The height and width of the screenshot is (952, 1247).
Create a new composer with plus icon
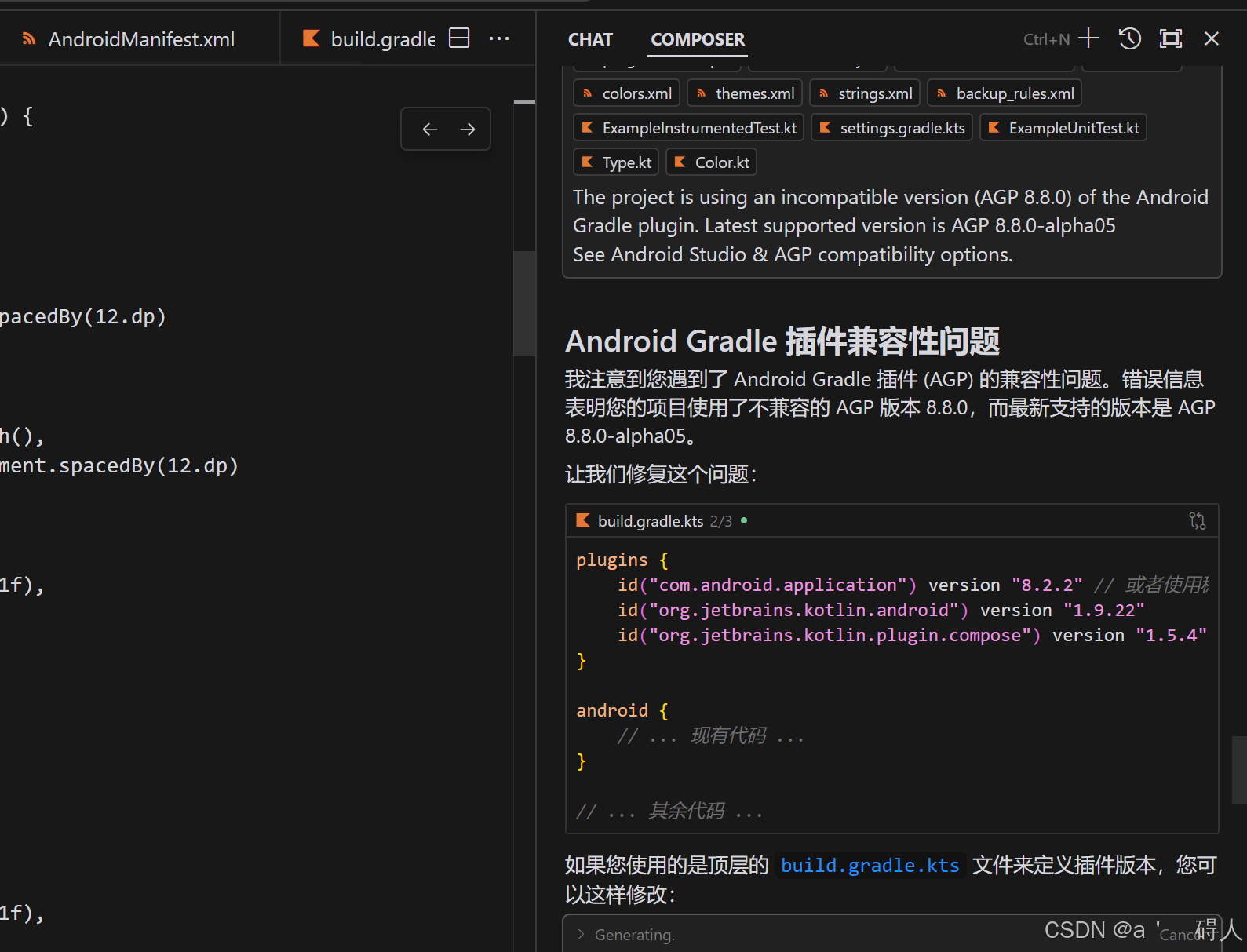1088,38
